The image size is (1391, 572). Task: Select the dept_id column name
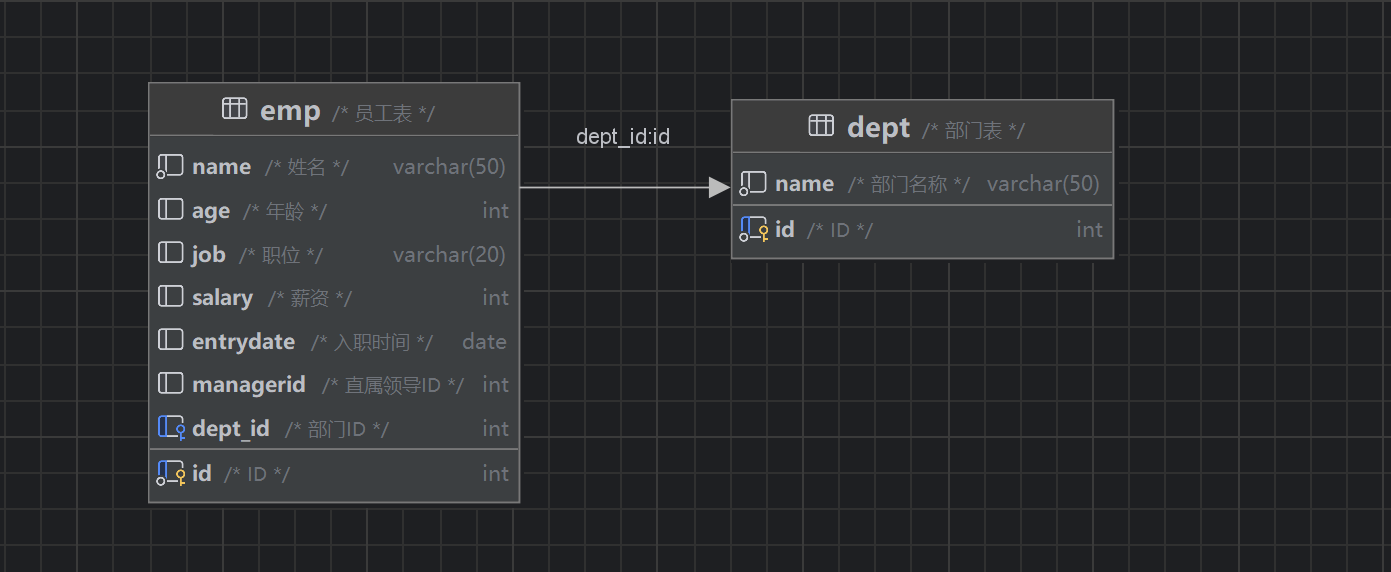pyautogui.click(x=231, y=429)
